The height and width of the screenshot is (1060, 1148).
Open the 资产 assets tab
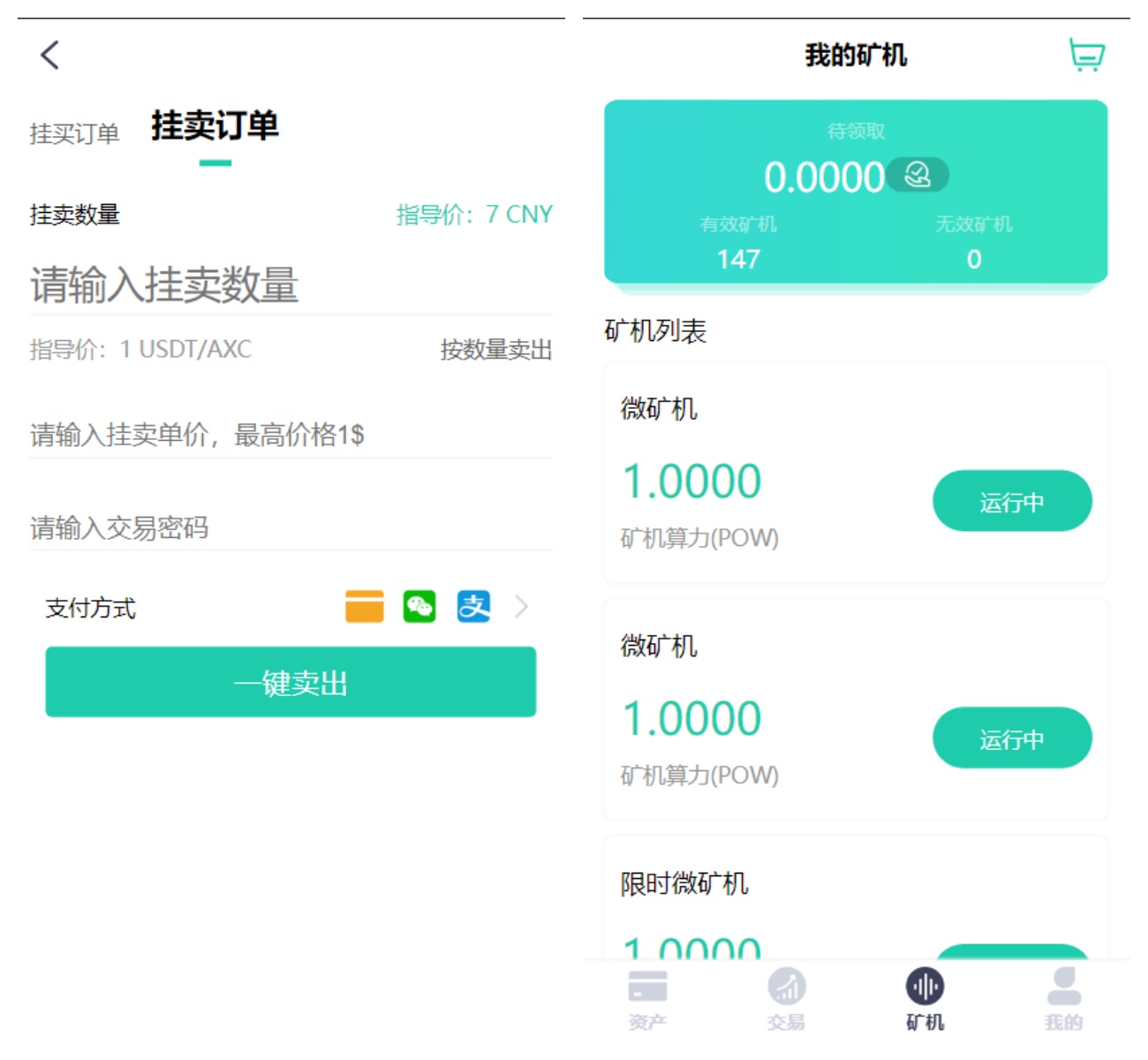tap(647, 999)
